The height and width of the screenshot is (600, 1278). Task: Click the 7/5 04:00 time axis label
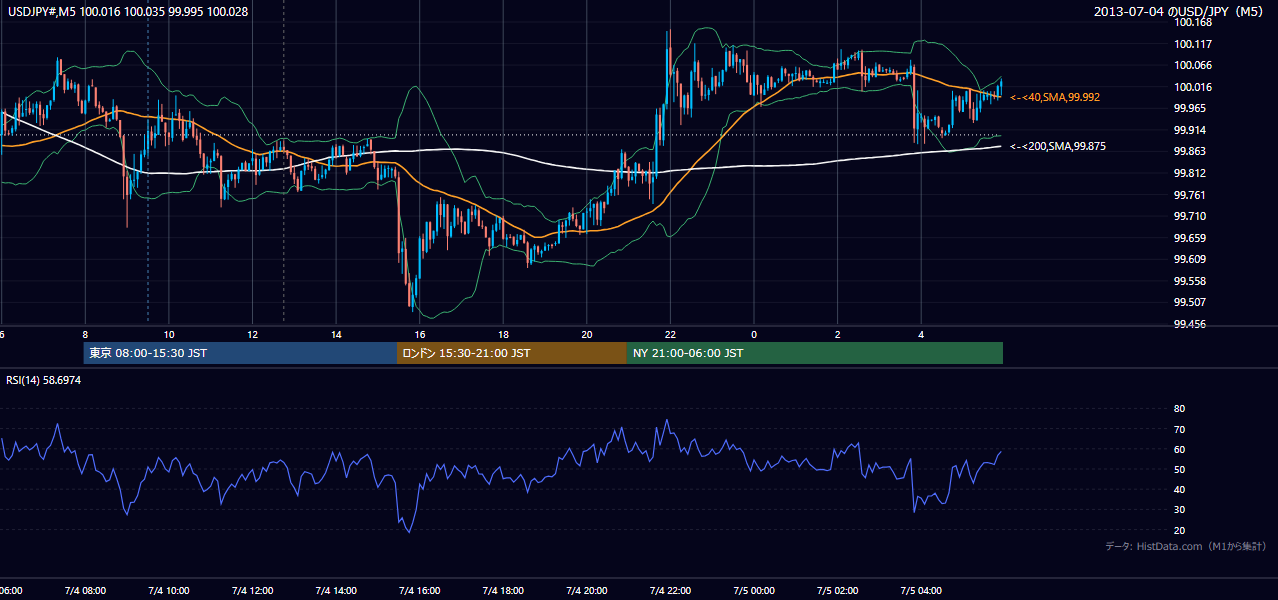(x=921, y=591)
